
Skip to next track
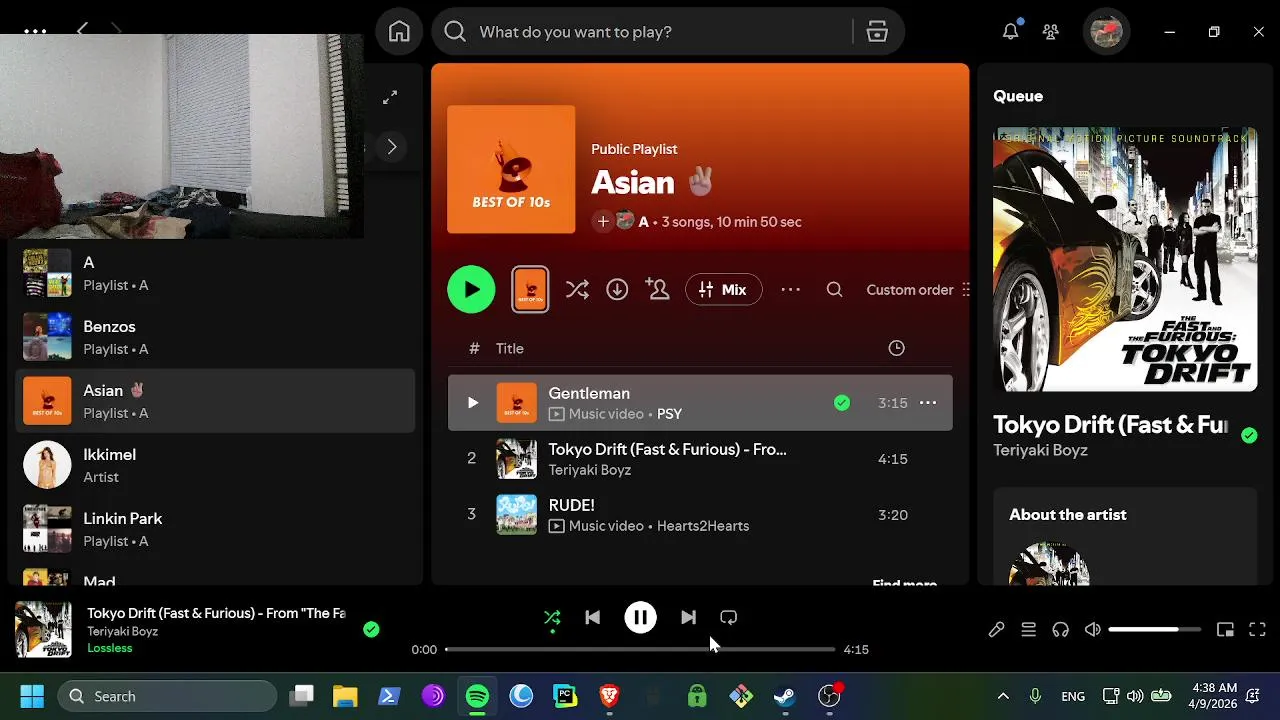coord(688,617)
